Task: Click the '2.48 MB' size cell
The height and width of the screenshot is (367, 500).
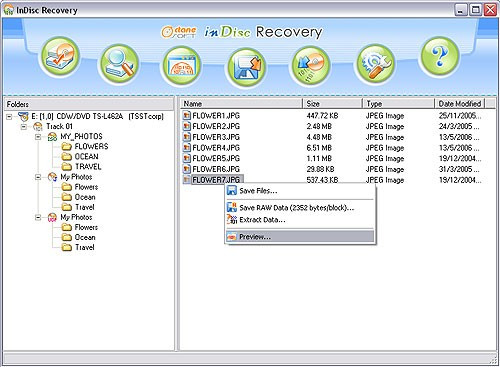Action: coord(319,126)
